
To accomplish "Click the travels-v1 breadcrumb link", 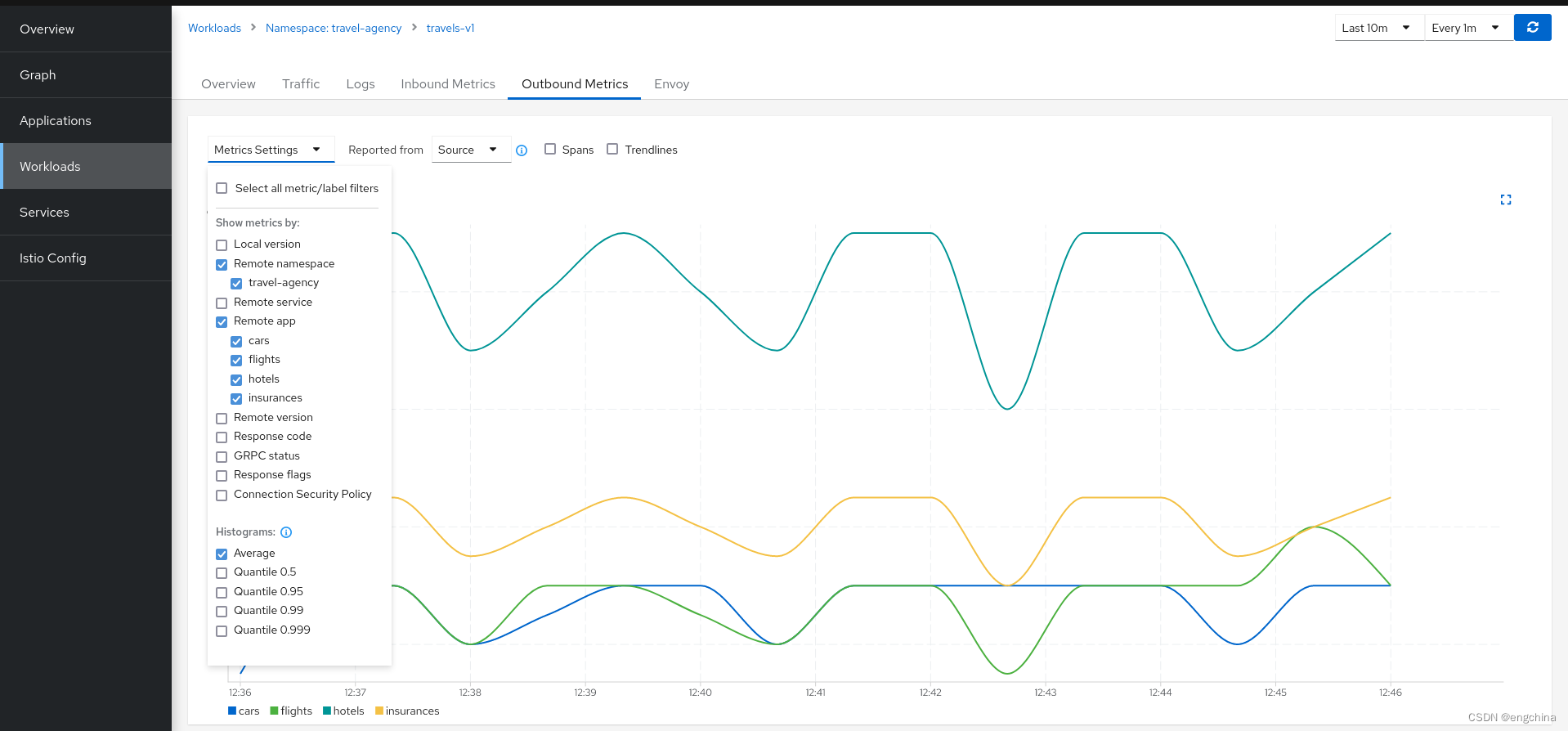I will tap(450, 28).
